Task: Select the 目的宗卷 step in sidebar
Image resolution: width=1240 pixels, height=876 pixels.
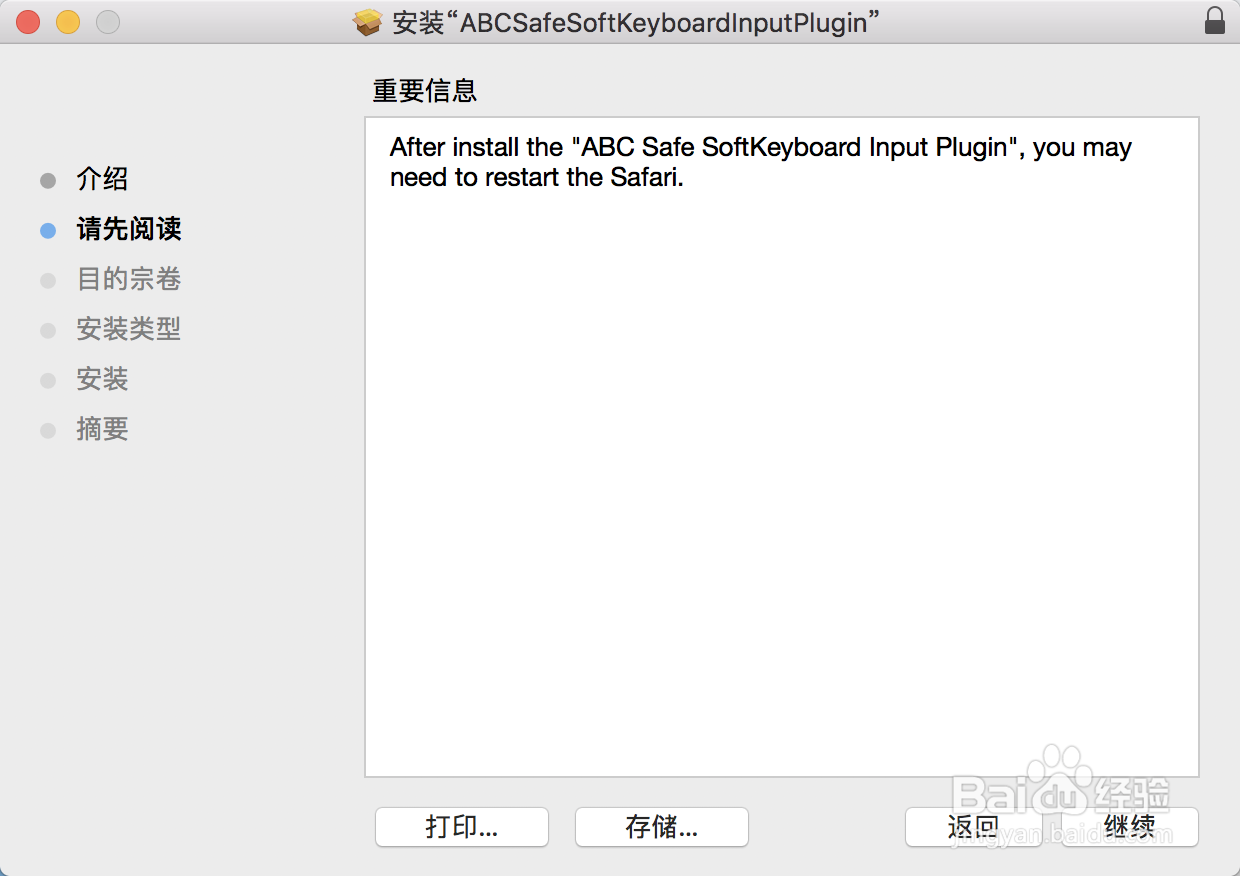Action: (x=129, y=280)
